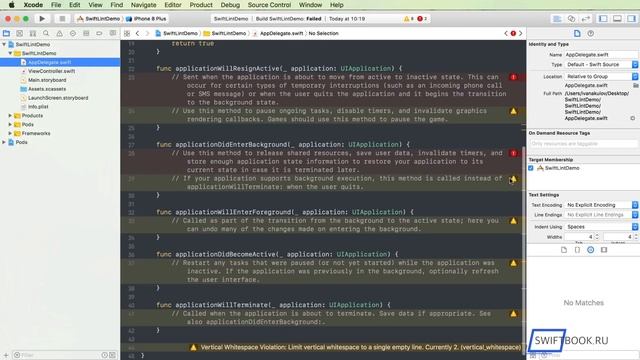The height and width of the screenshot is (360, 640).
Task: Expand the Frameworks group
Action: point(10,133)
